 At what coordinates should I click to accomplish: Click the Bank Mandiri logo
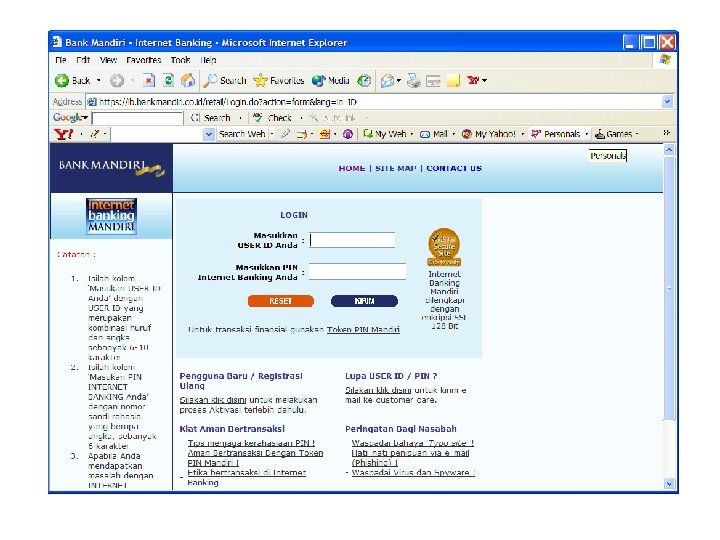tap(112, 168)
